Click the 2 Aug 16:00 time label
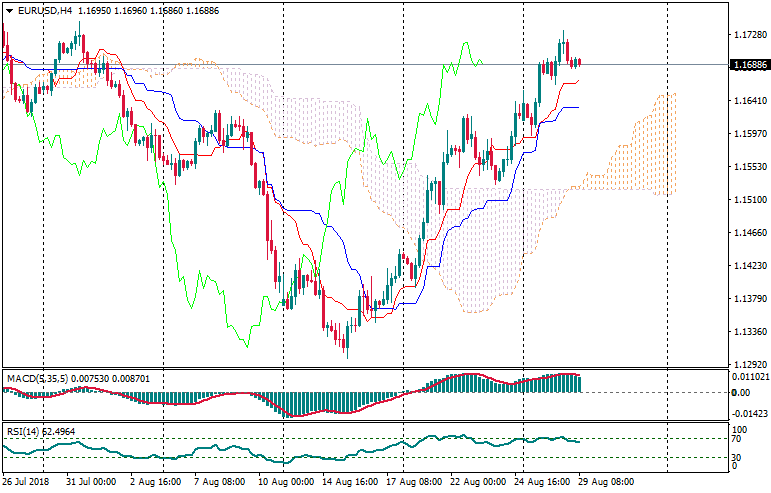Screen dimensions: 771x493 [153, 482]
